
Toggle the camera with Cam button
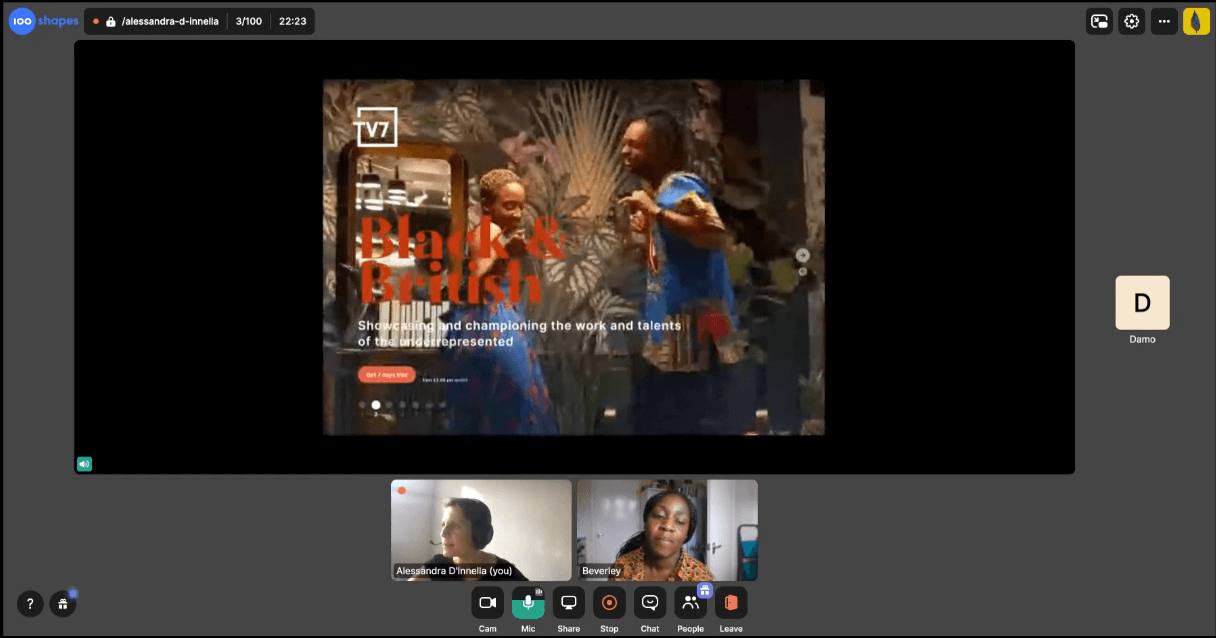[487, 603]
